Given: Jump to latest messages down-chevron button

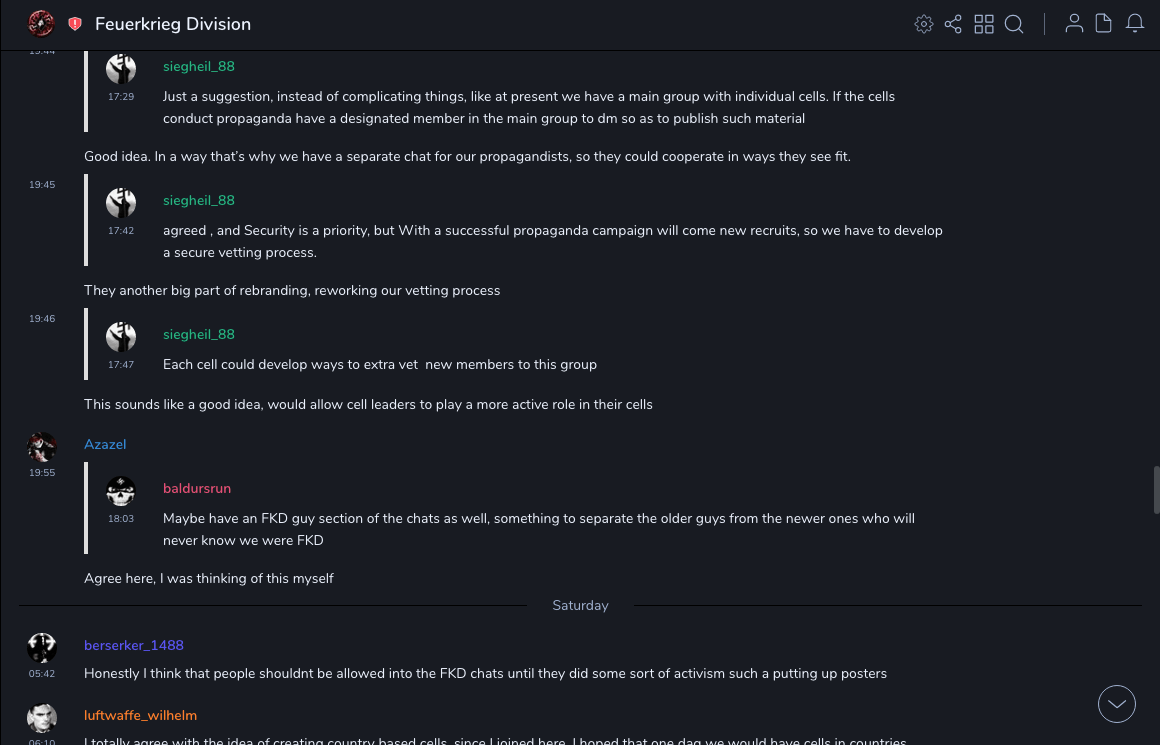Looking at the screenshot, I should pos(1117,704).
